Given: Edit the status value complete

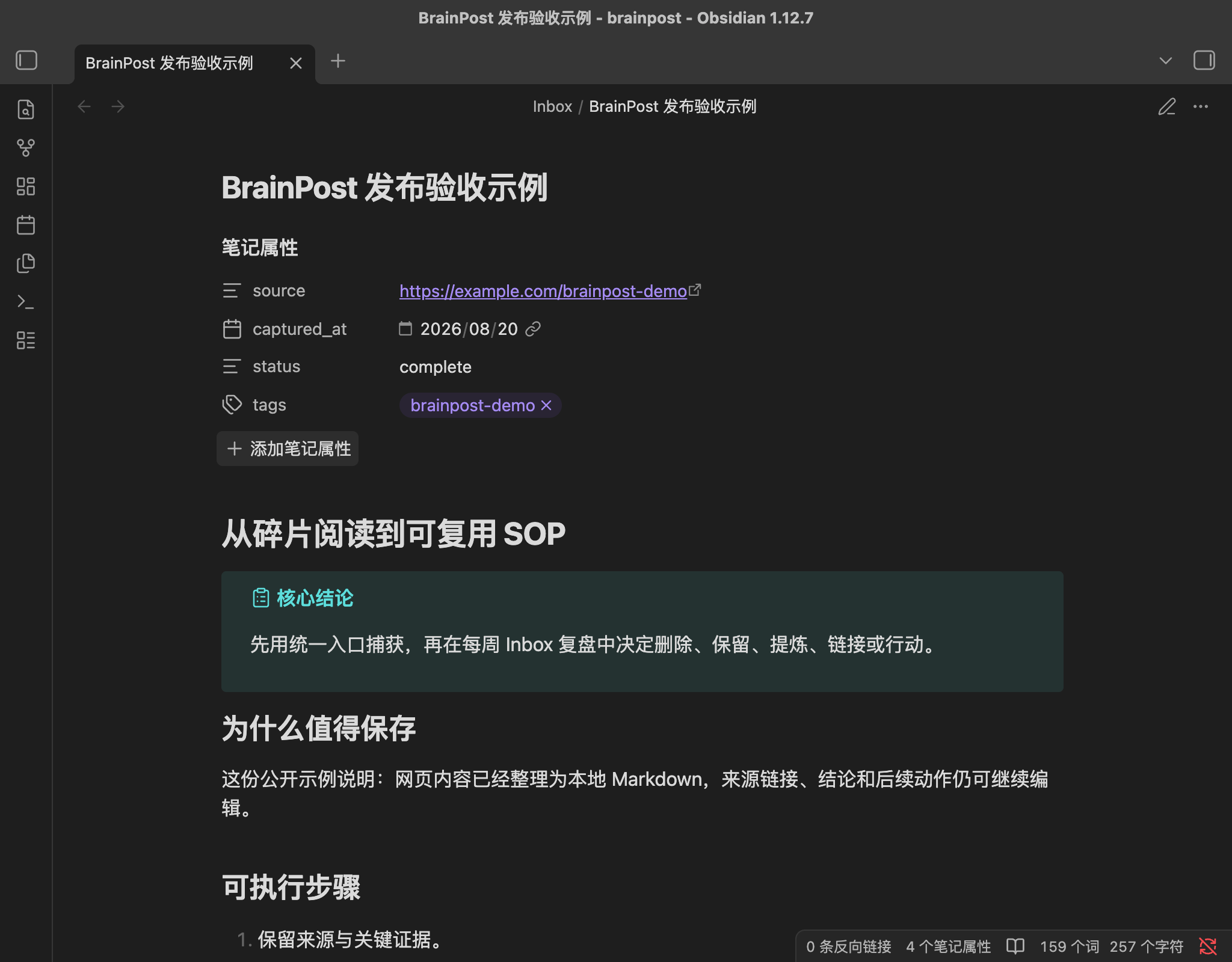Looking at the screenshot, I should (x=436, y=367).
